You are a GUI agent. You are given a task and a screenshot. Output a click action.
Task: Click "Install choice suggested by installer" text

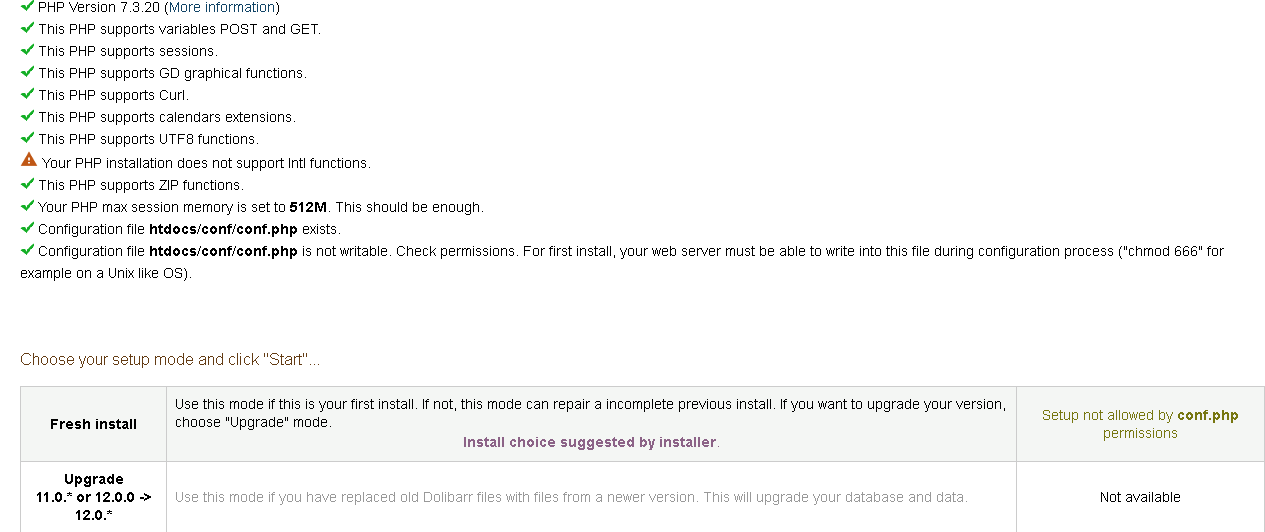point(590,442)
